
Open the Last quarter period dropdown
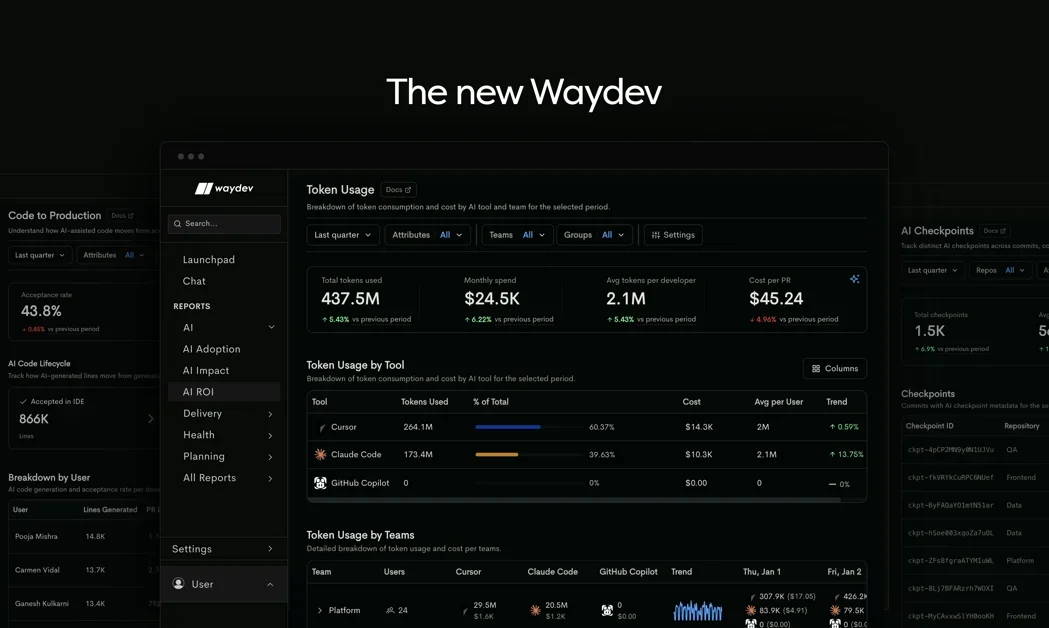[343, 235]
